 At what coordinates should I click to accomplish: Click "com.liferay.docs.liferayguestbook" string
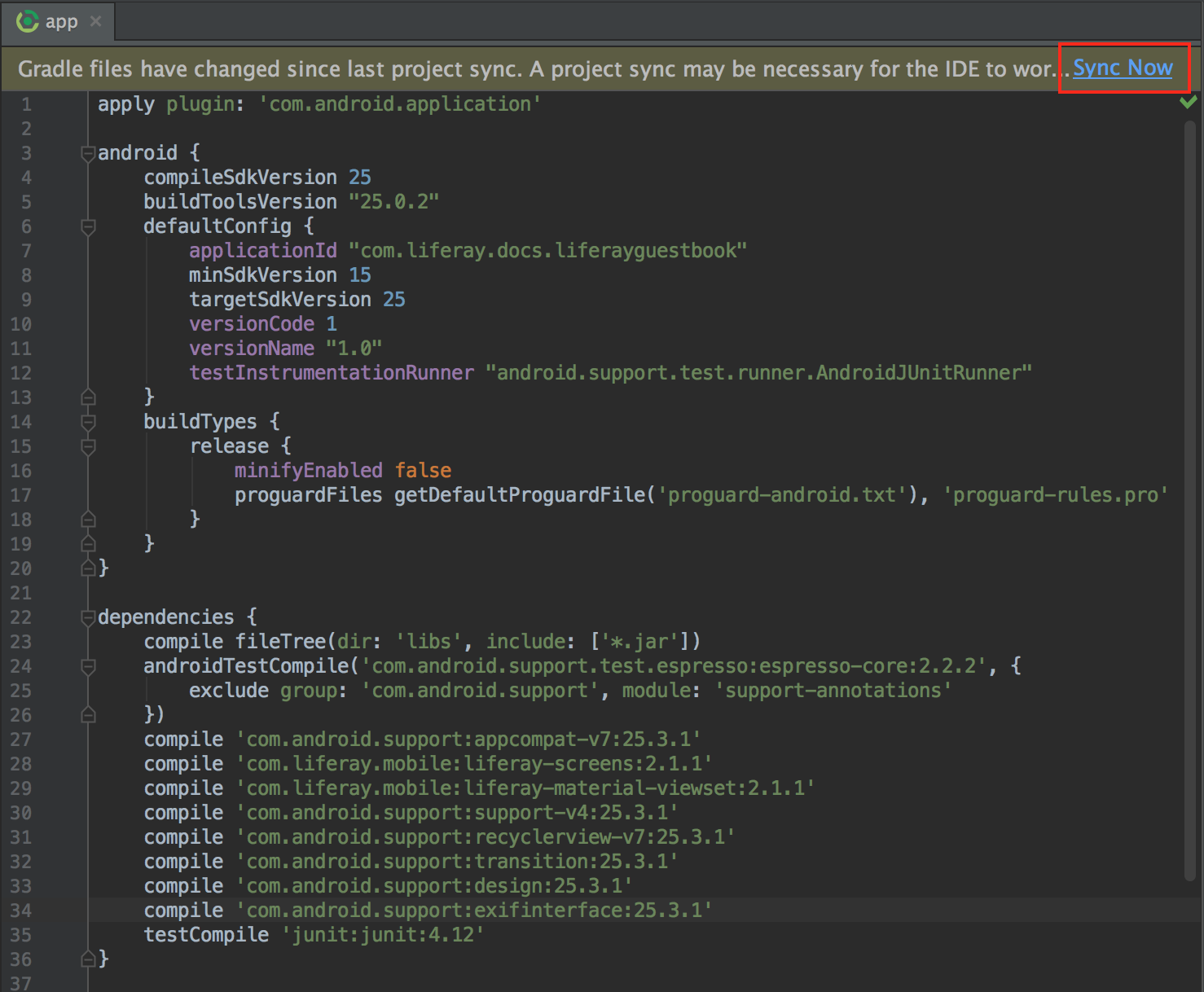click(x=547, y=251)
